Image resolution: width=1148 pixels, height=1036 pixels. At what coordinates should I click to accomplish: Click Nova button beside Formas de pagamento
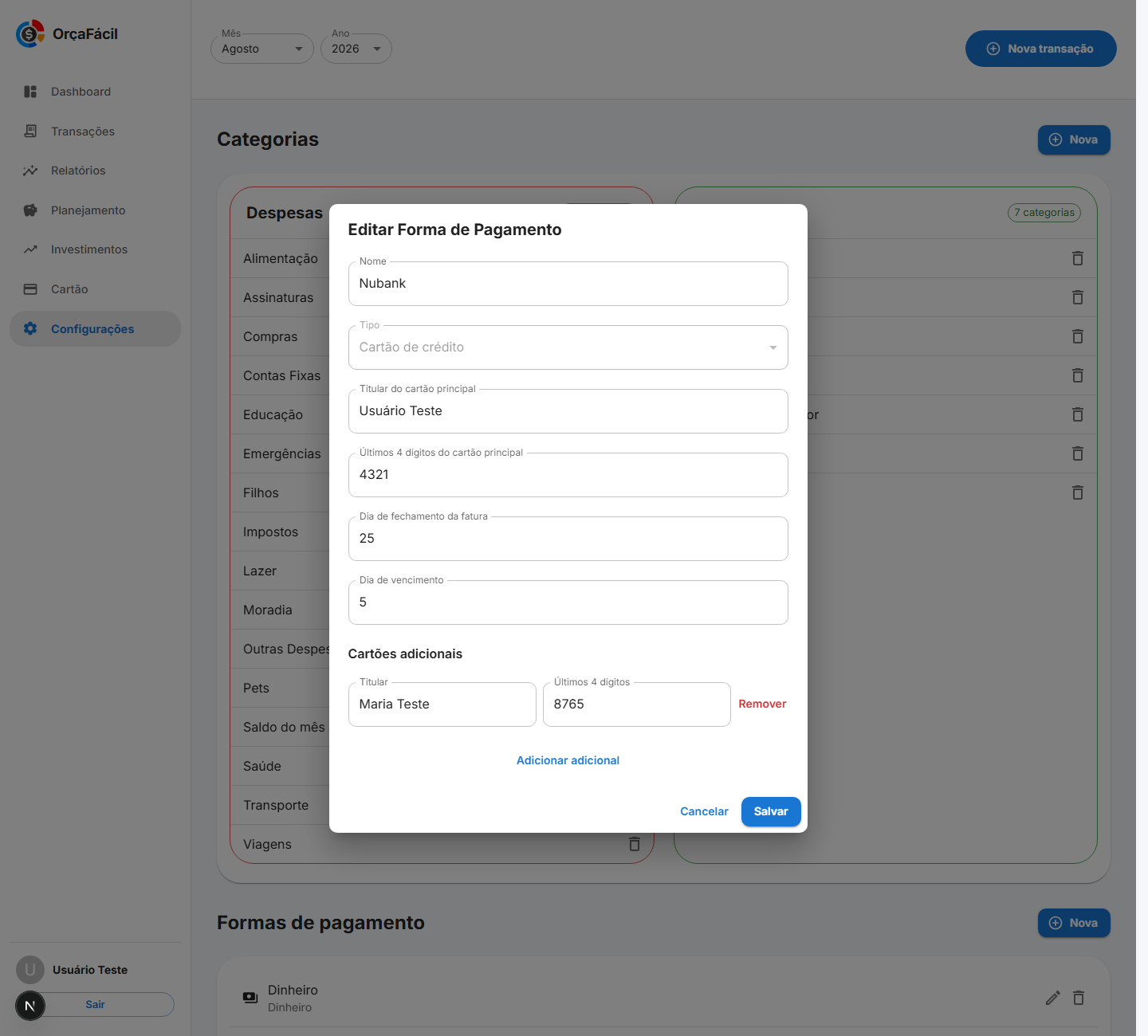click(1074, 923)
